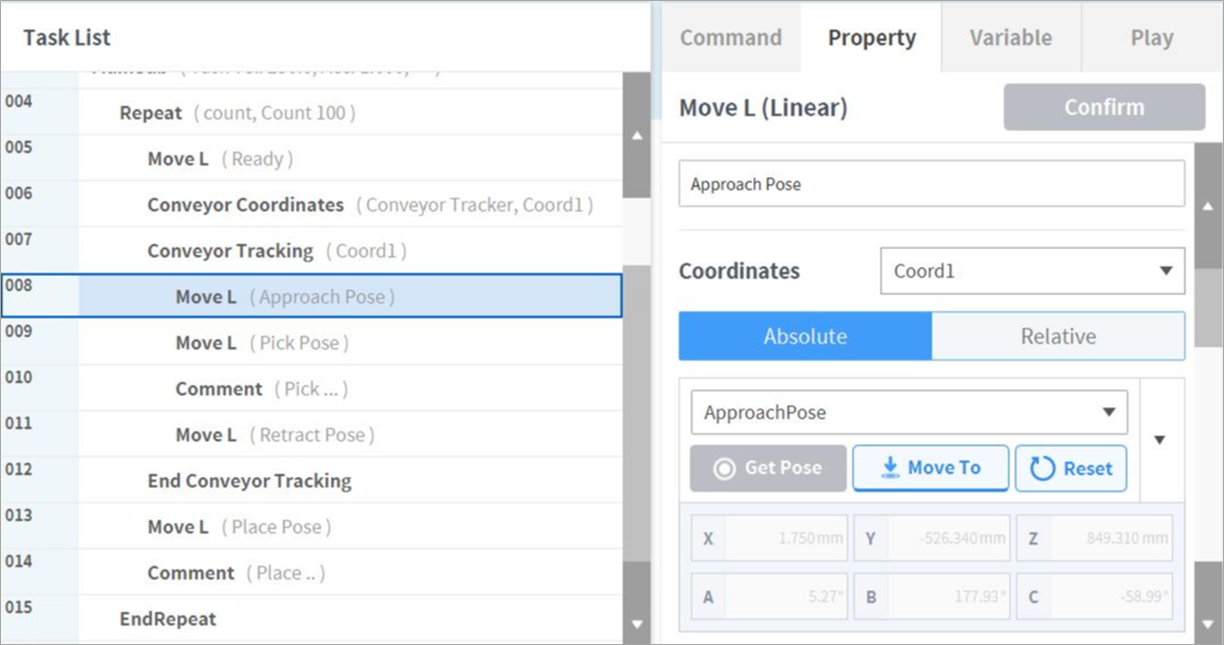Switch to Relative coordinate mode
Image resolution: width=1224 pixels, height=645 pixels.
[x=1058, y=336]
